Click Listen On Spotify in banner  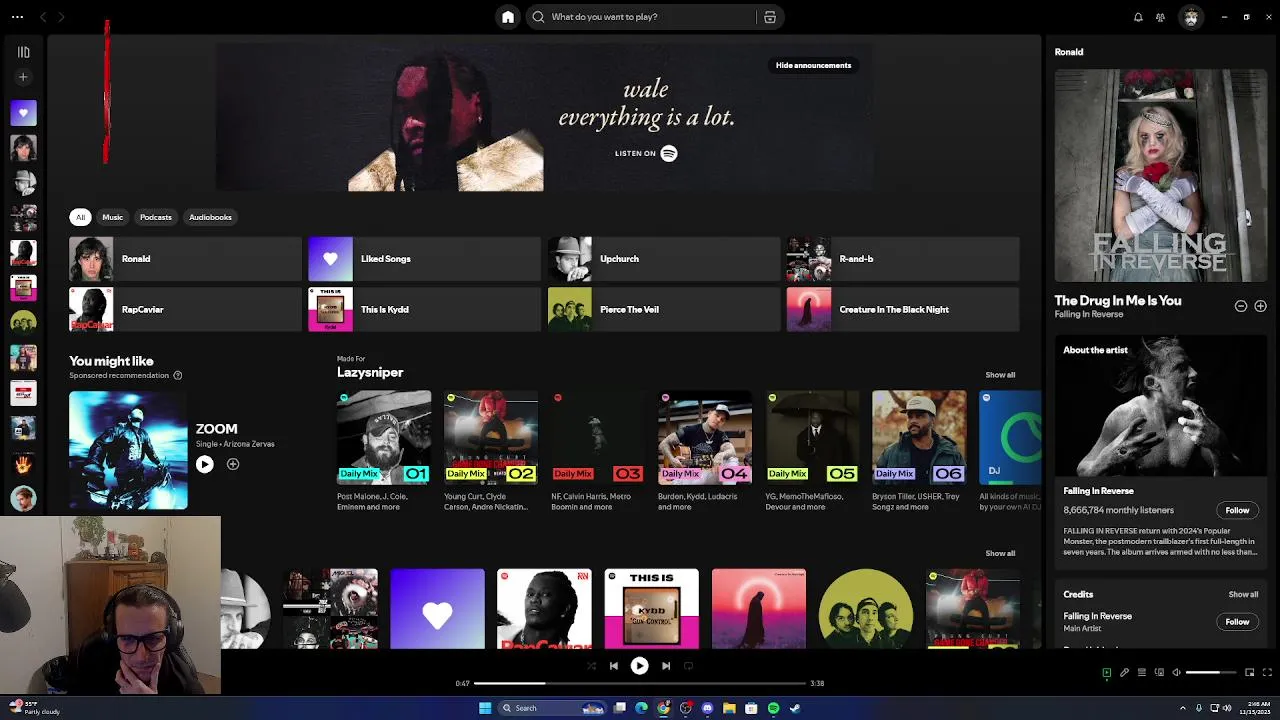click(646, 153)
